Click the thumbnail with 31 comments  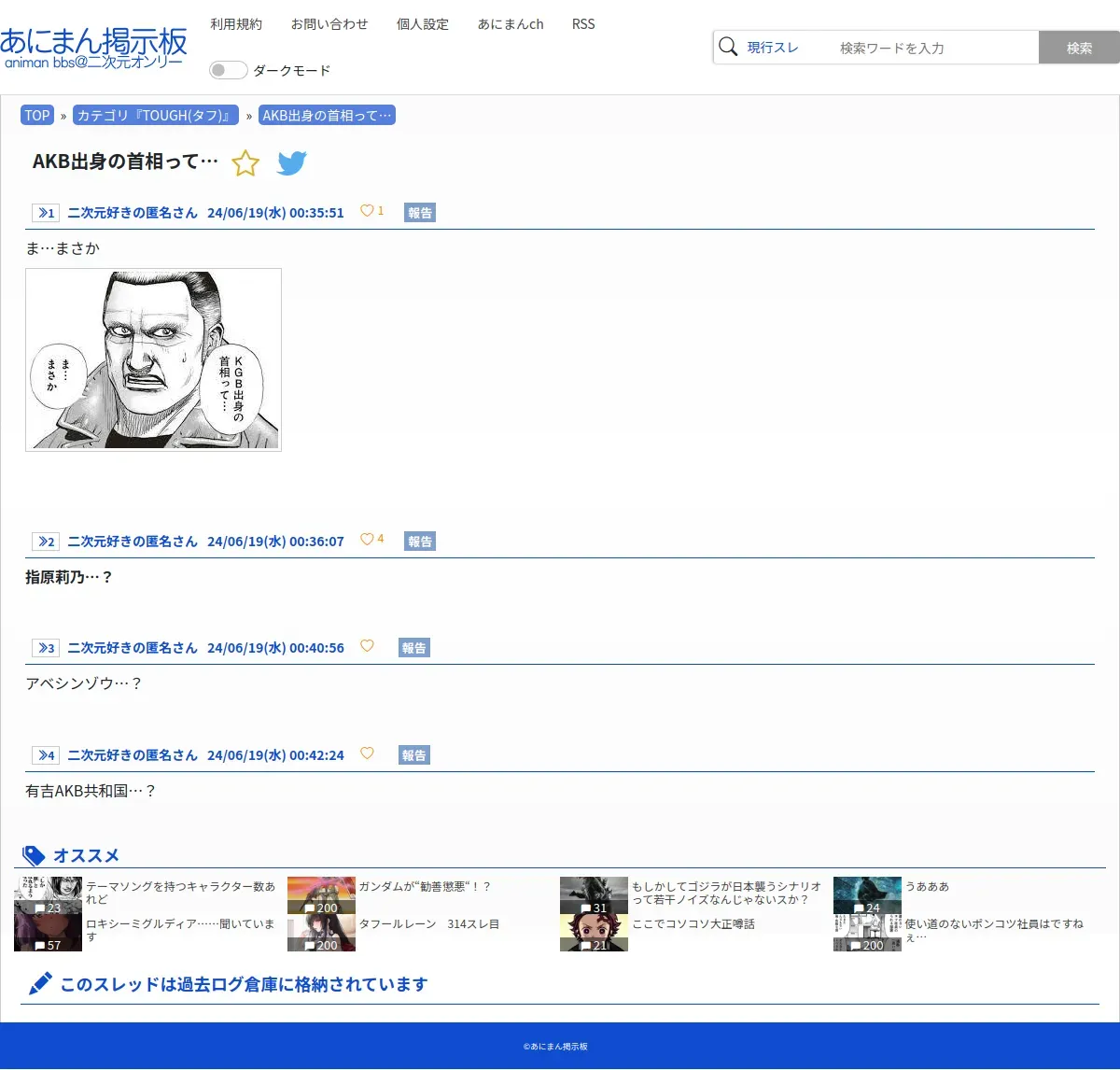click(594, 895)
